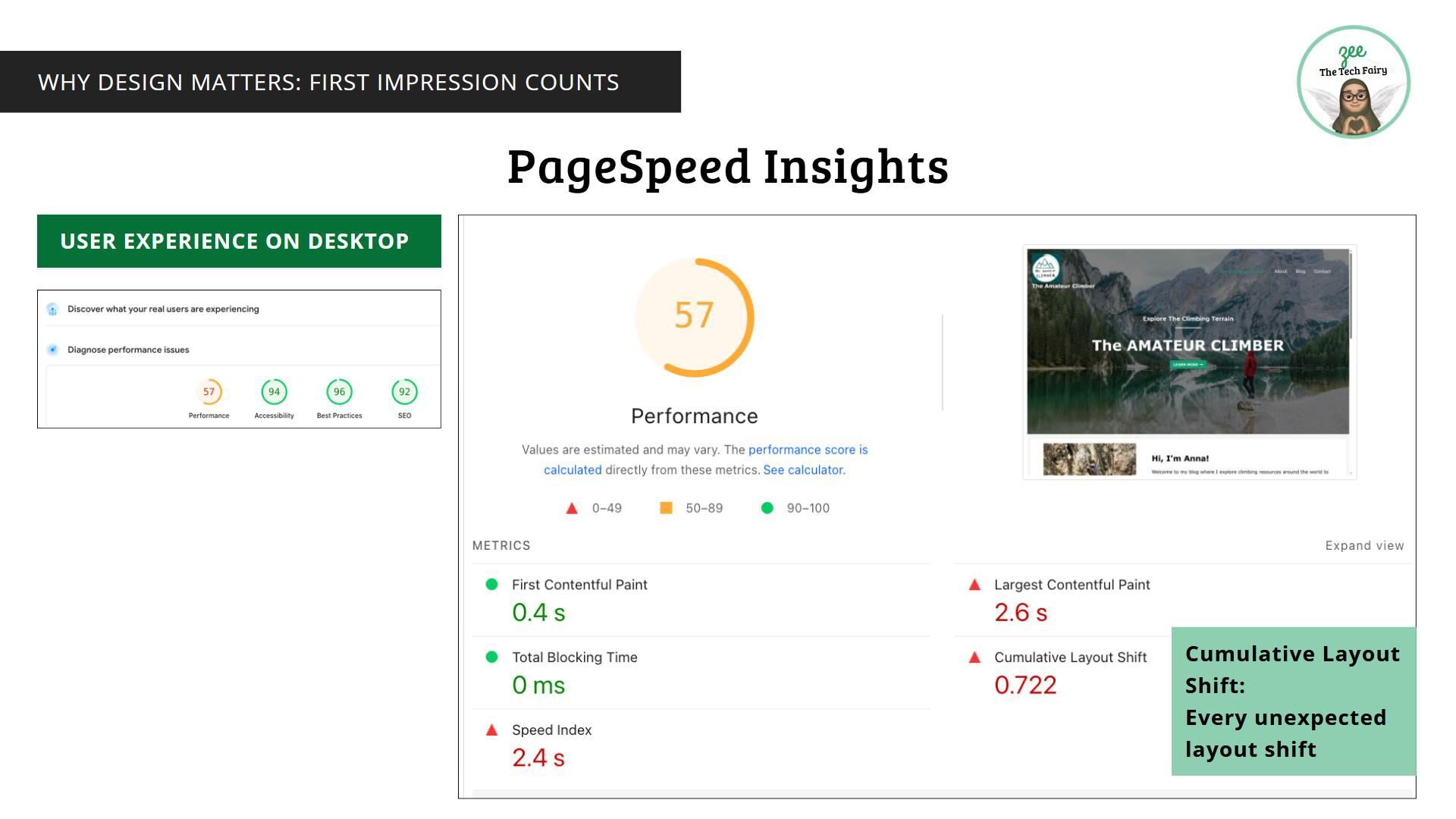Expand the Largest Contentful Paint metric
Image resolution: width=1456 pixels, height=819 pixels.
[1072, 585]
